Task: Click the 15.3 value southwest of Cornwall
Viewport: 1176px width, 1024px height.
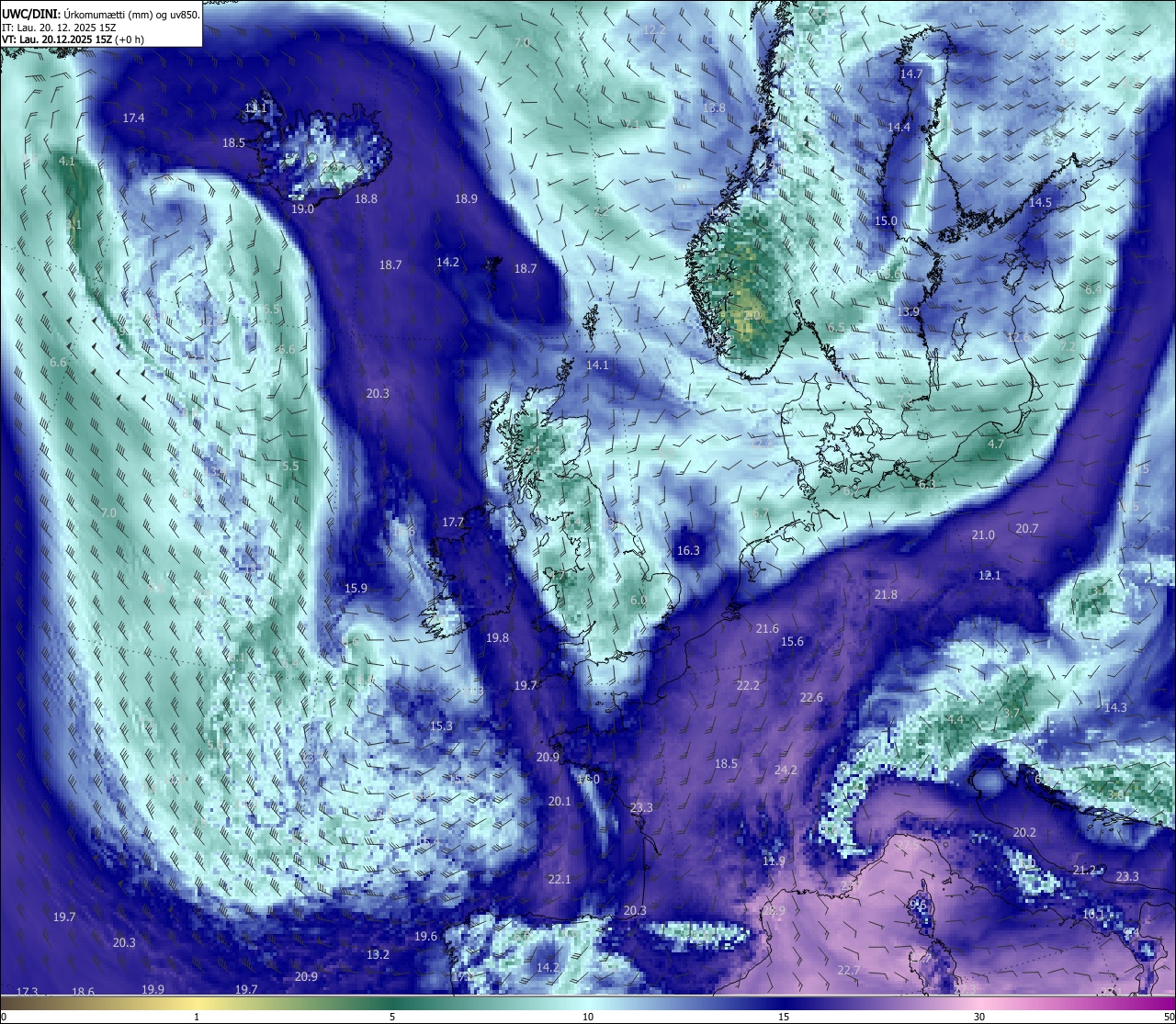Action: [x=441, y=726]
